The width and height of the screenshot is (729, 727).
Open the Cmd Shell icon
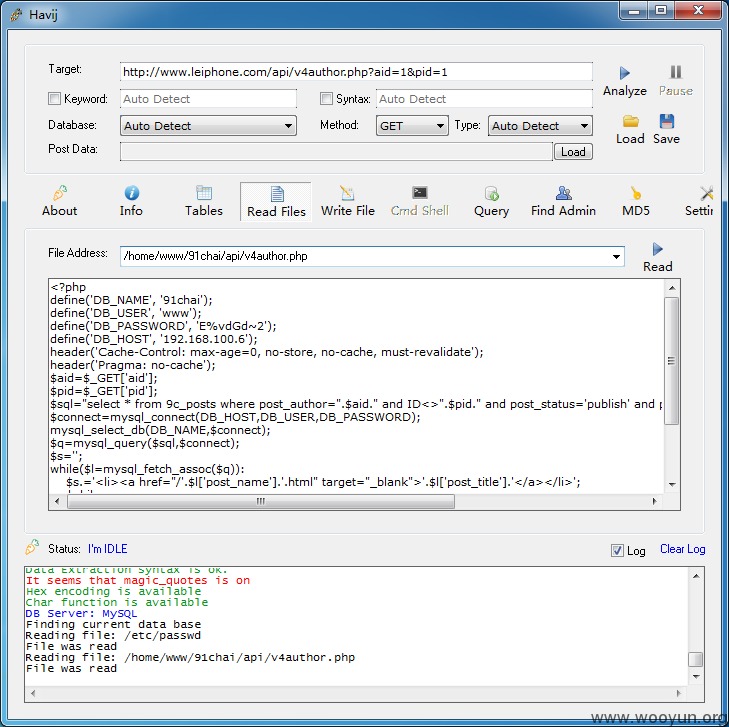(420, 192)
